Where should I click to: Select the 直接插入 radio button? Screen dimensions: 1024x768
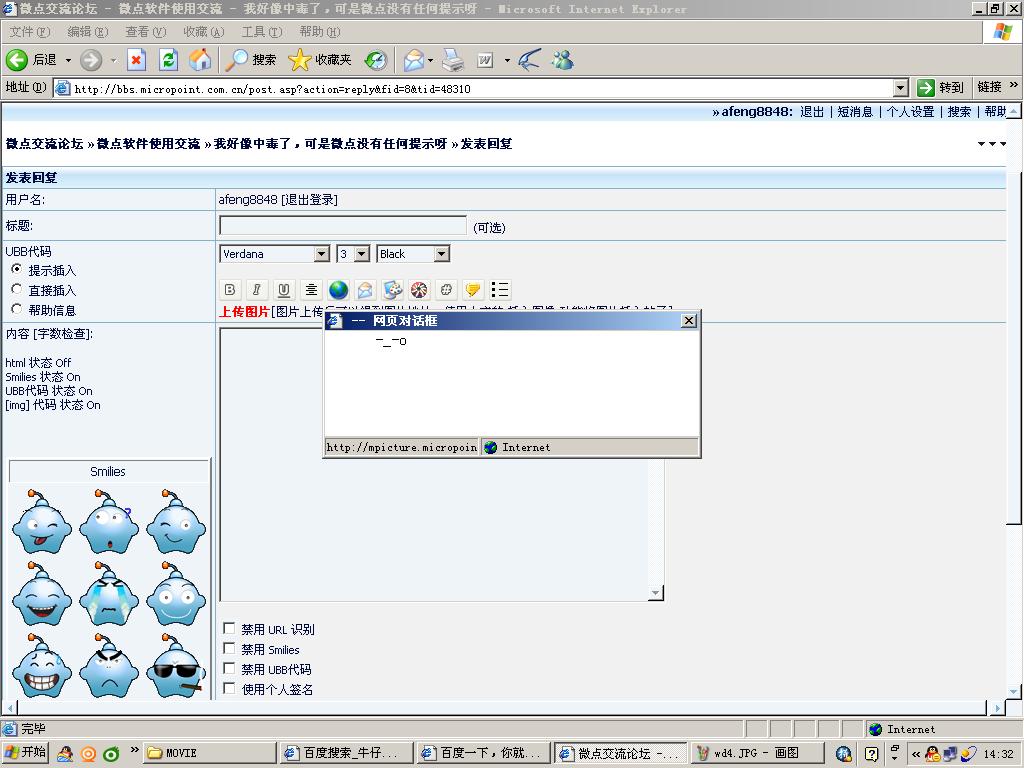point(16,289)
